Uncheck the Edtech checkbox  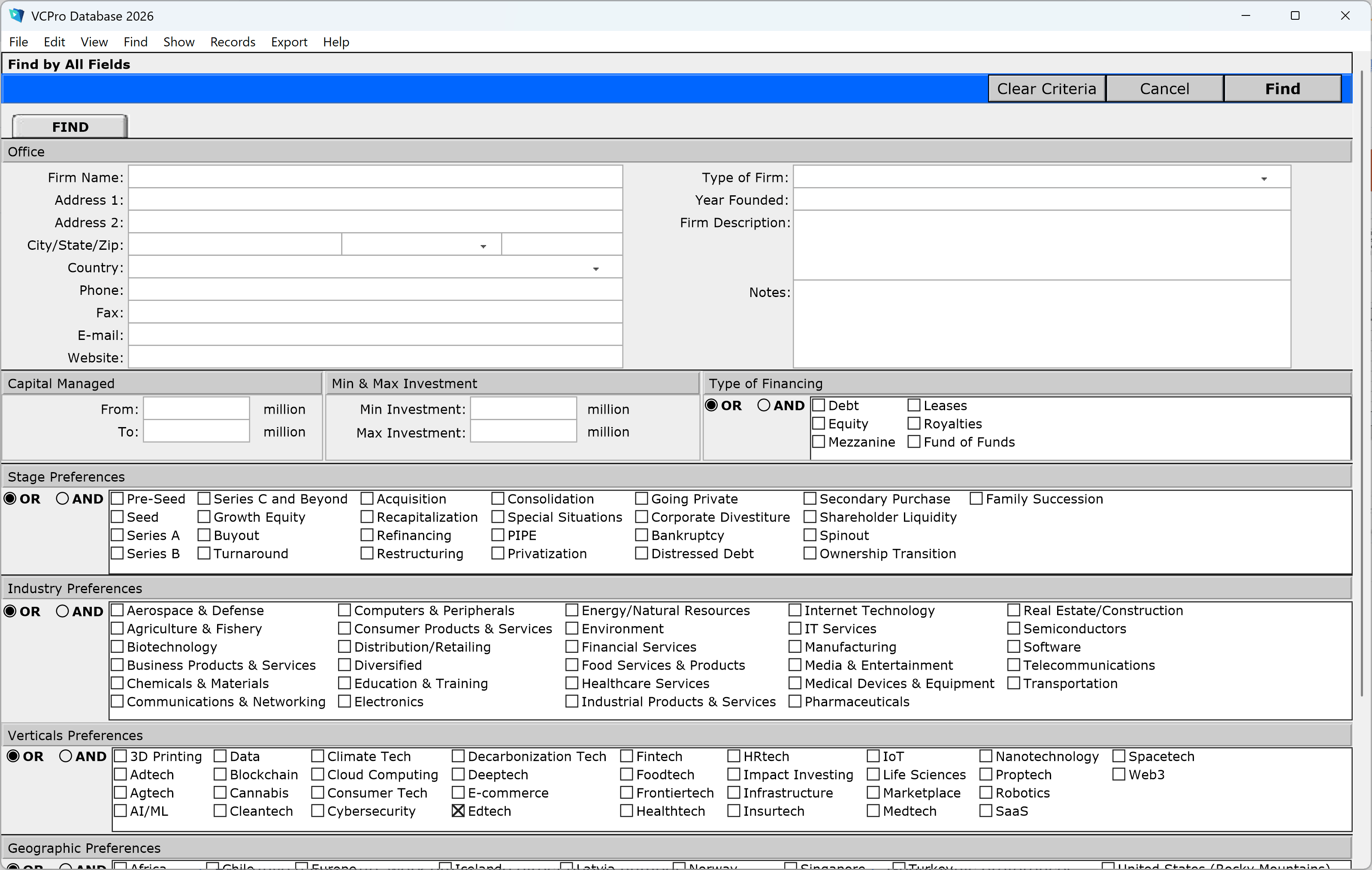(x=458, y=811)
